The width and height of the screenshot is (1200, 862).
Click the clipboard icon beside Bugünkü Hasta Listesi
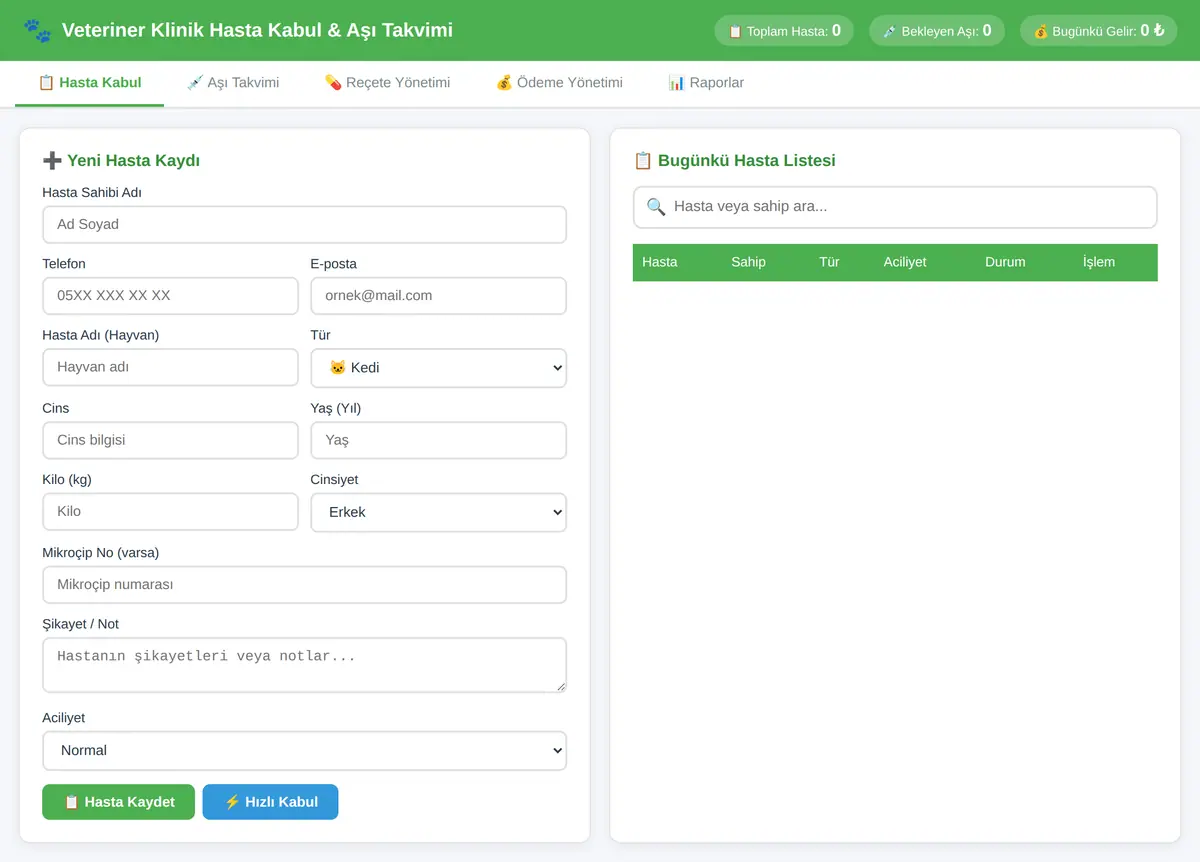643,160
